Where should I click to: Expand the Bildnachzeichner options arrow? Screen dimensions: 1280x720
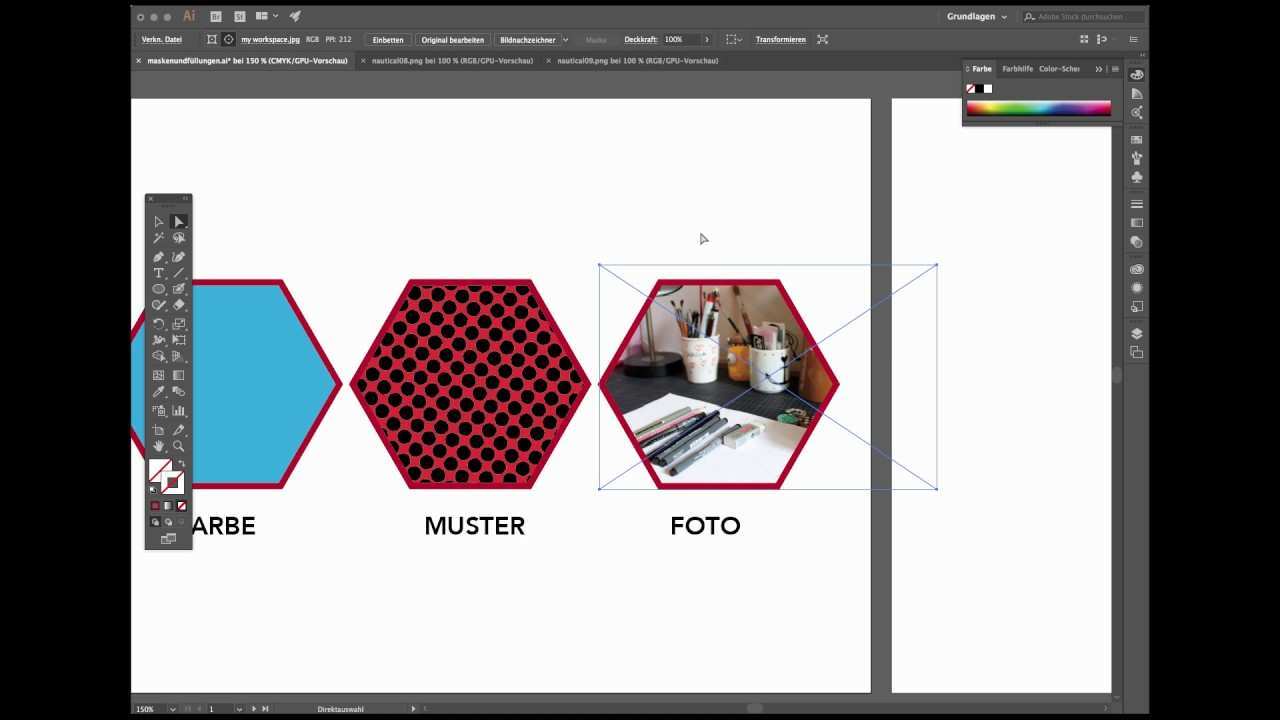pos(565,40)
